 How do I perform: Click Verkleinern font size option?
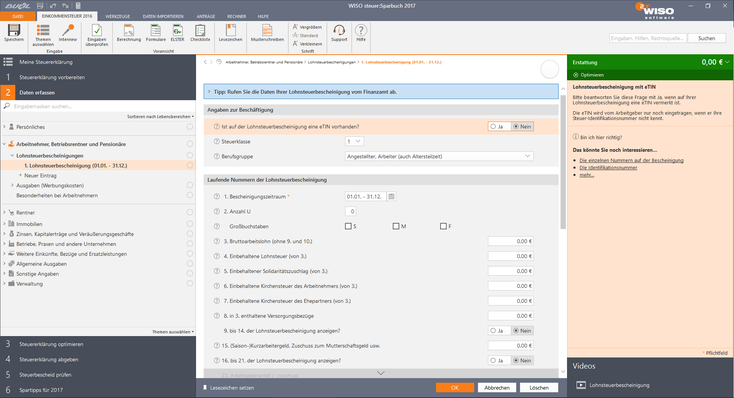pyautogui.click(x=307, y=44)
